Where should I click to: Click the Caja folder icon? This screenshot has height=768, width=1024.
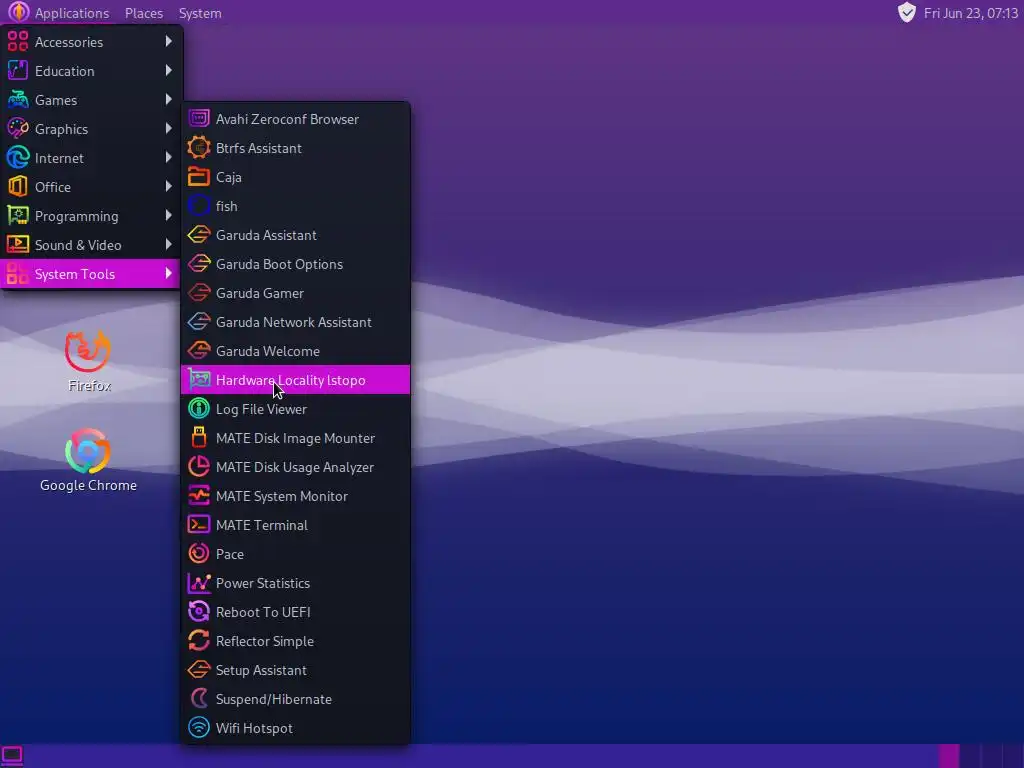point(199,177)
